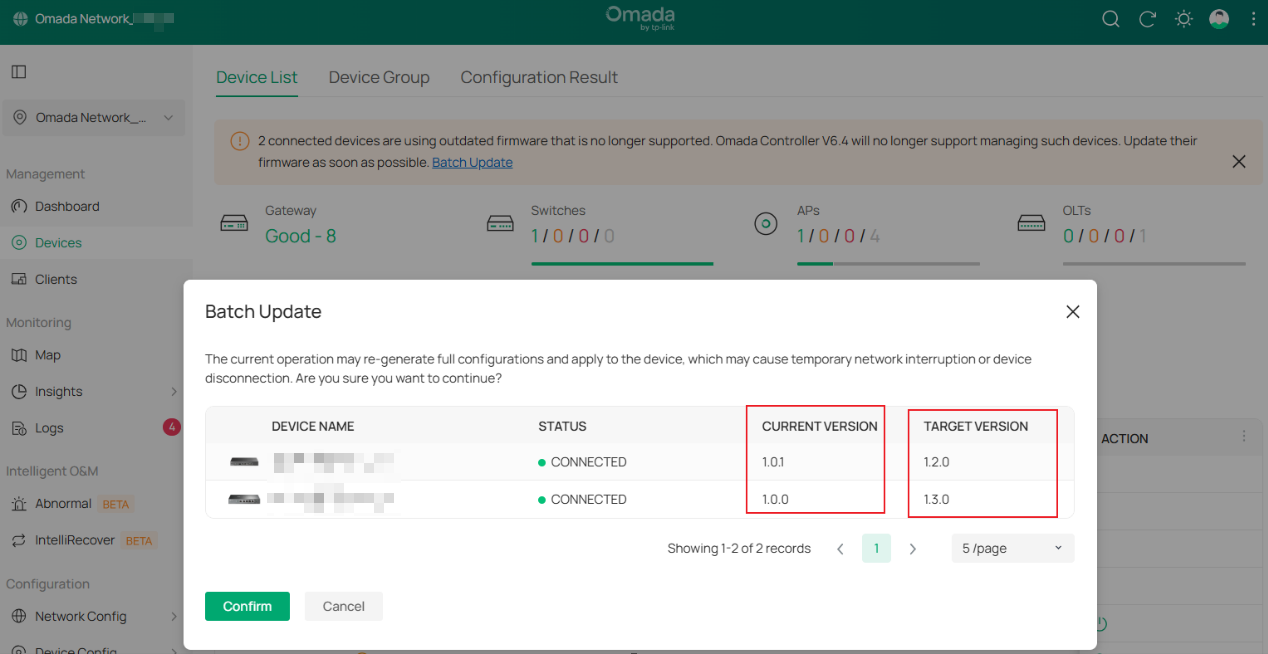The image size is (1268, 654).
Task: Open Clients in the sidebar
Action: 56,279
